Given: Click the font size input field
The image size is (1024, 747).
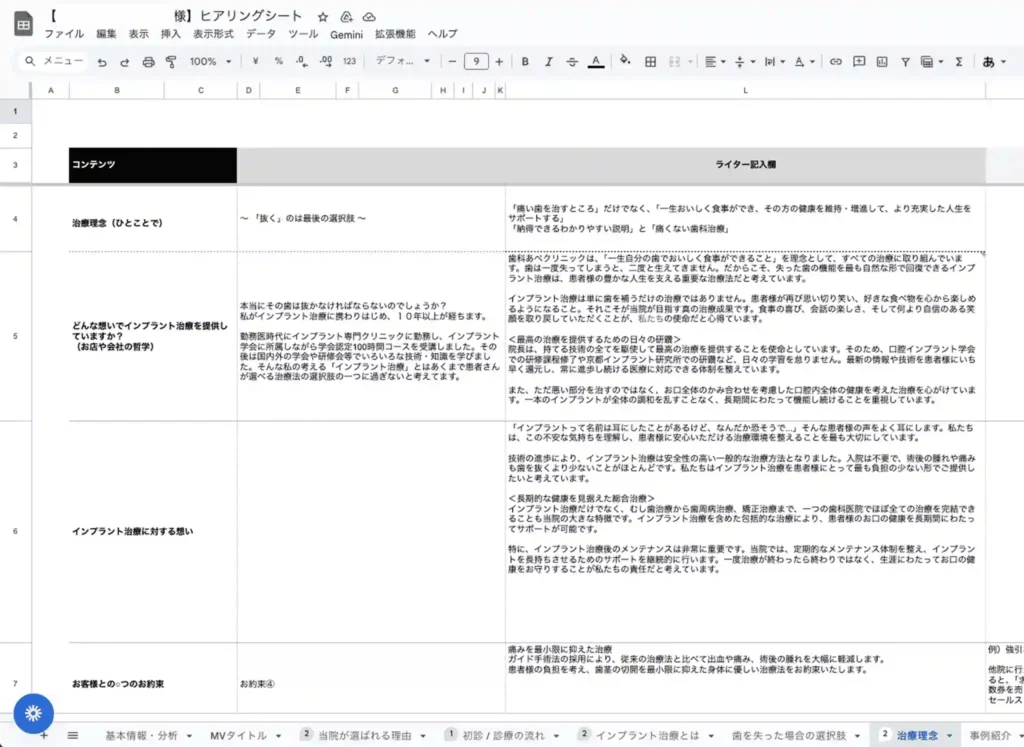Looking at the screenshot, I should tap(476, 61).
